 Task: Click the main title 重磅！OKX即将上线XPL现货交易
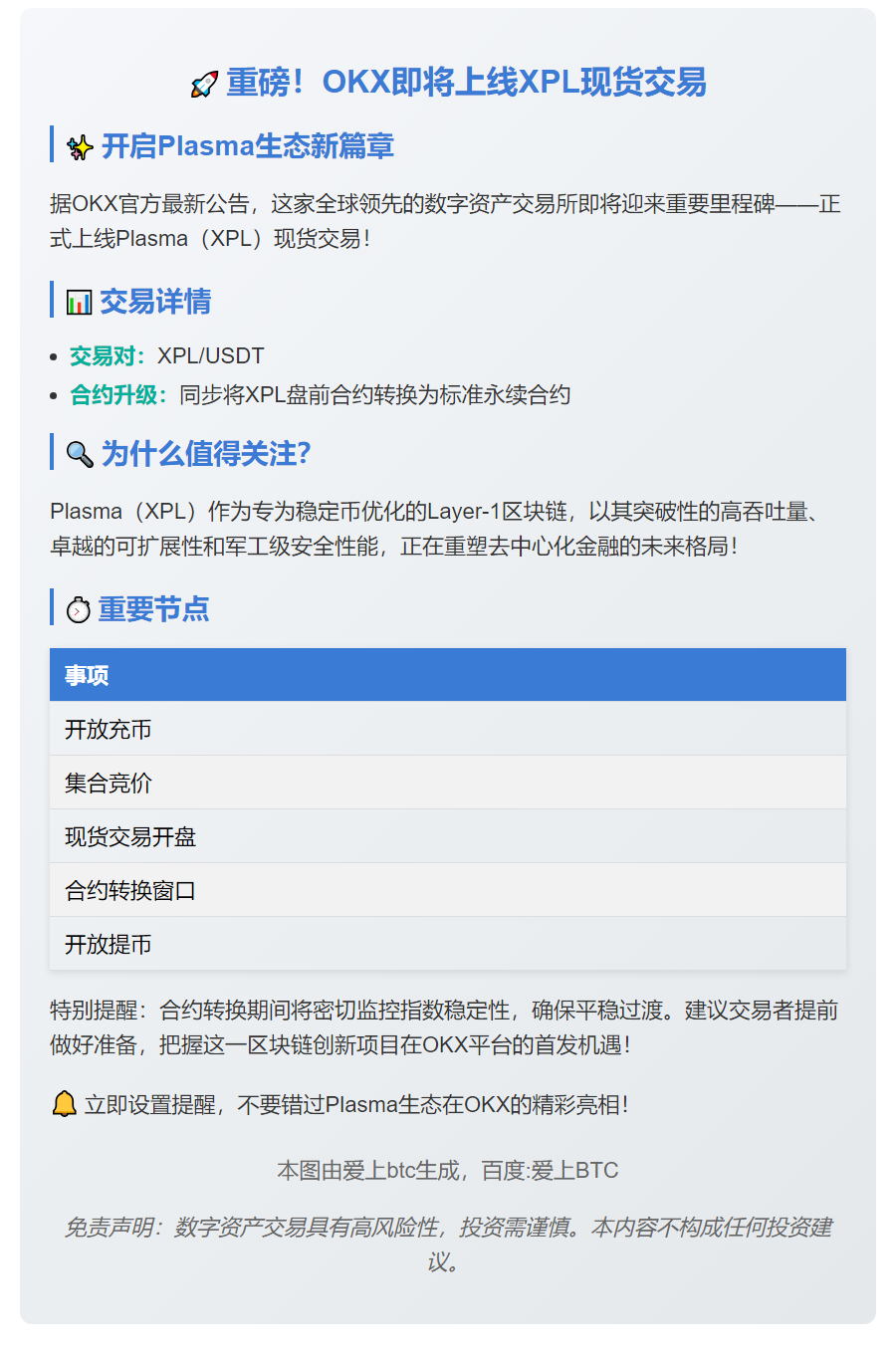tap(466, 83)
